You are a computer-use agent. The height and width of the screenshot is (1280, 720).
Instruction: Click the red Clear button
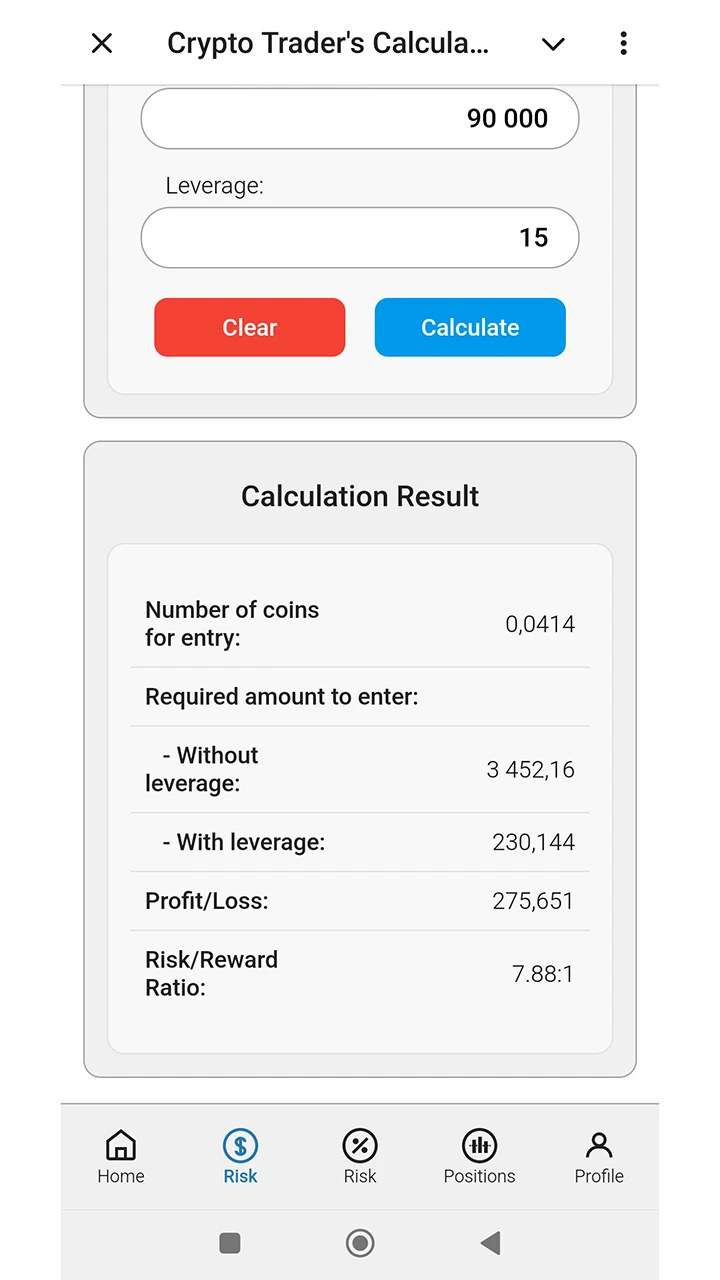(x=250, y=327)
